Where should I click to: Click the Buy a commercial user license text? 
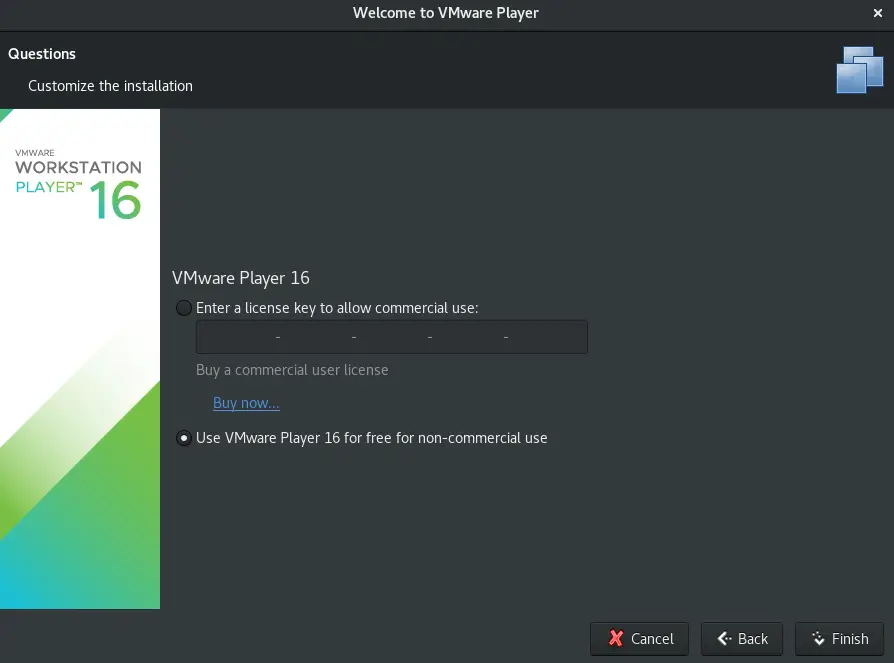292,370
